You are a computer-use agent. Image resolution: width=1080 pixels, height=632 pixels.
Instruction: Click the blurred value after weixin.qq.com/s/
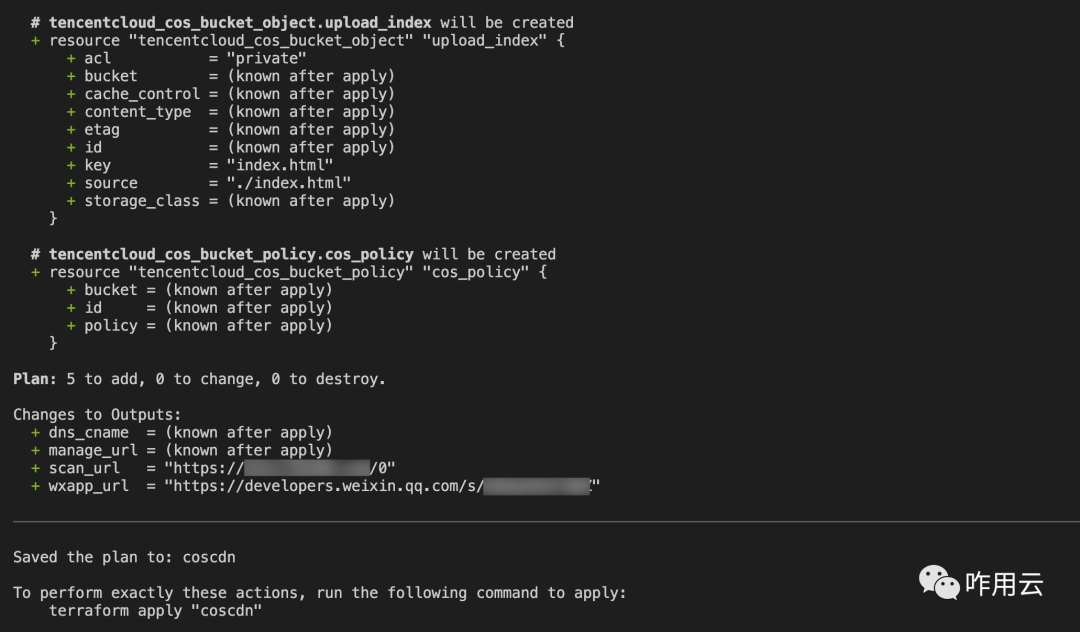pyautogui.click(x=537, y=486)
